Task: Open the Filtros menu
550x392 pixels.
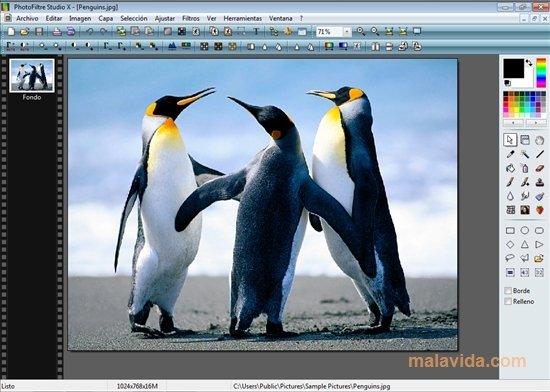Action: 190,19
